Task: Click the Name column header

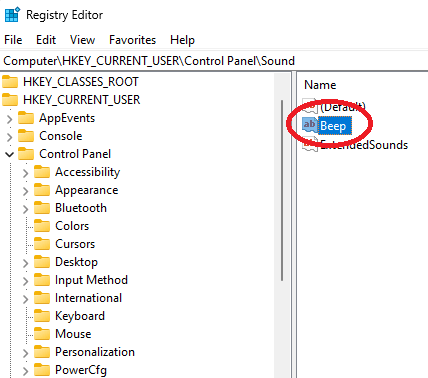Action: click(x=320, y=85)
